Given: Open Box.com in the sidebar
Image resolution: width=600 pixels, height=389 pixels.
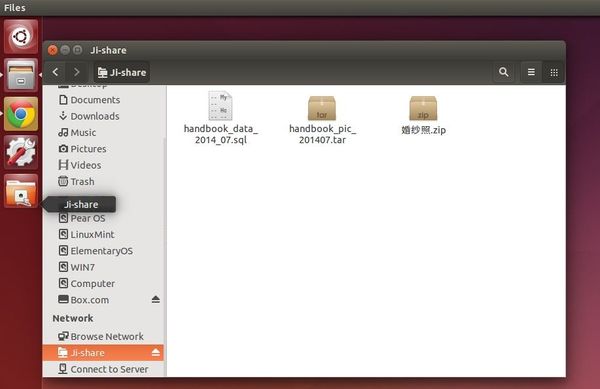Looking at the screenshot, I should (104, 300).
